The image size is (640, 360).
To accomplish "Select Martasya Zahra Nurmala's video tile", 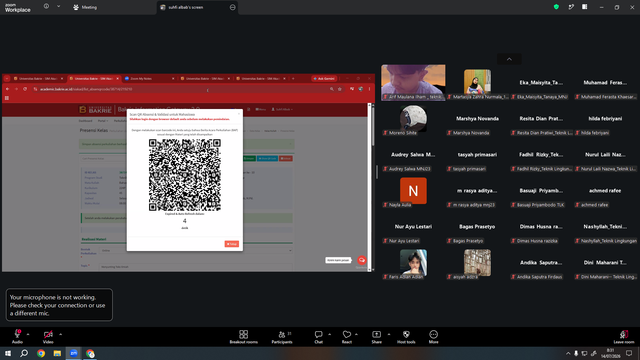I will pyautogui.click(x=477, y=82).
